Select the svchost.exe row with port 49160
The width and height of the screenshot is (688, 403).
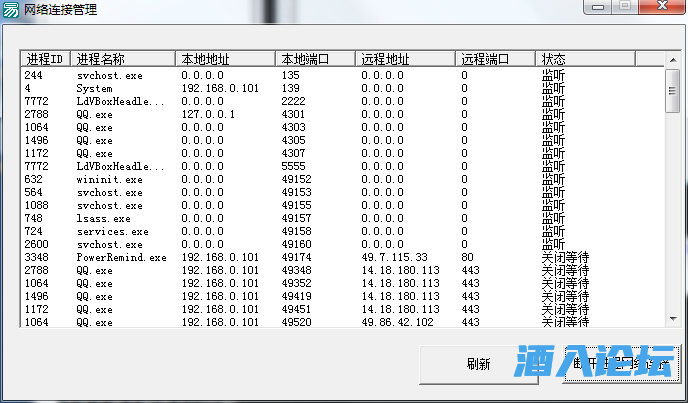pos(342,244)
